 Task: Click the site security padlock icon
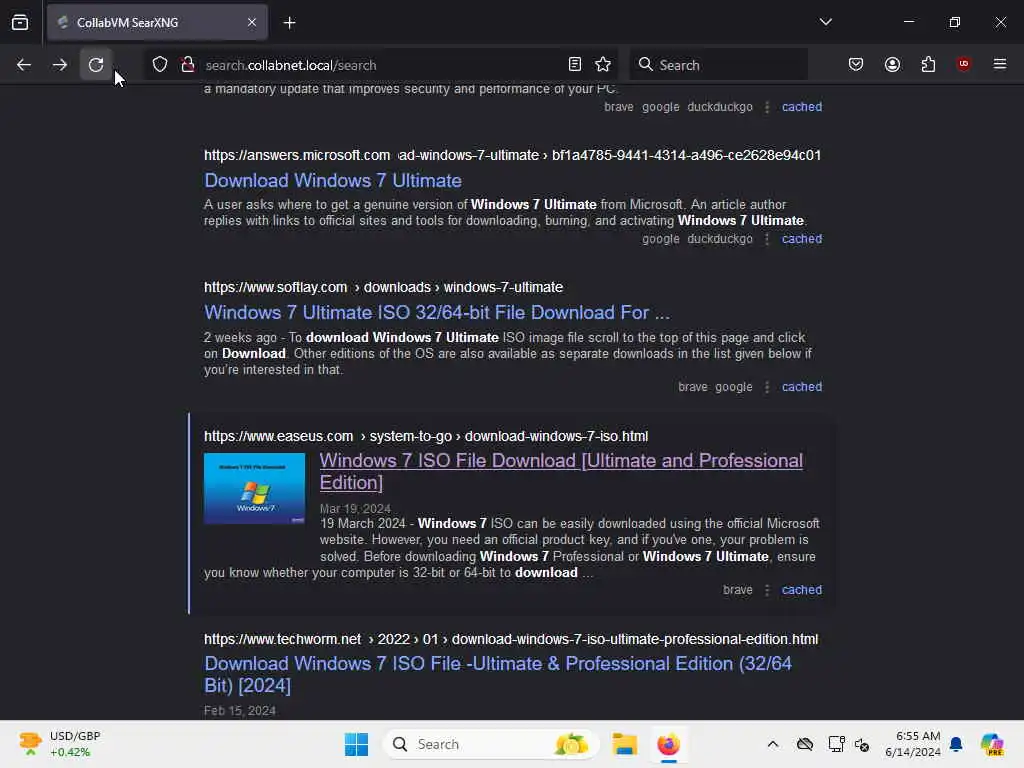[x=188, y=64]
